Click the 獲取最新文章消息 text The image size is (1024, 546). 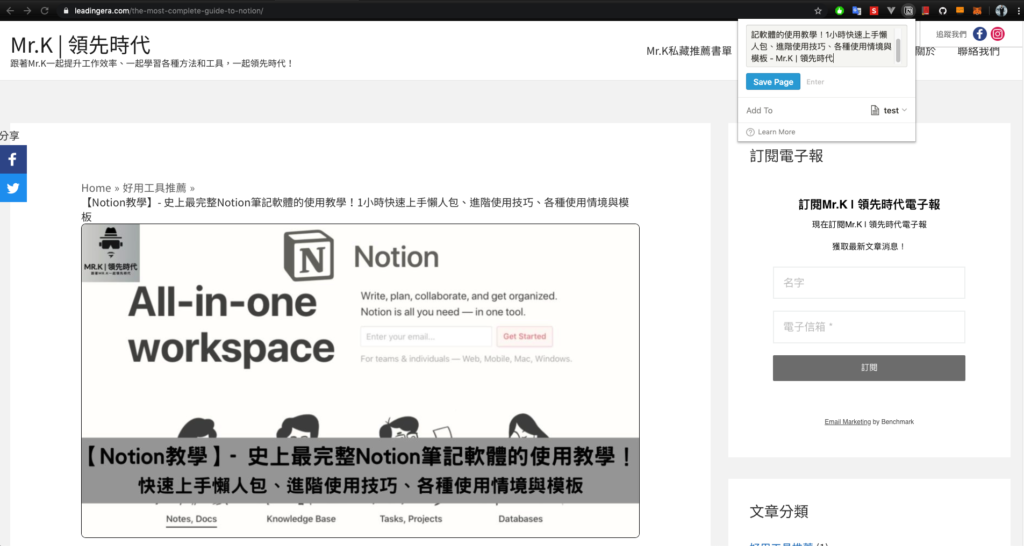tap(869, 247)
